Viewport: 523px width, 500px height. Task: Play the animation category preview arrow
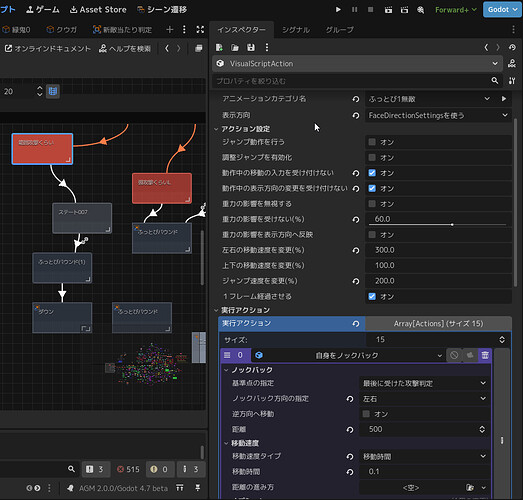(504, 99)
